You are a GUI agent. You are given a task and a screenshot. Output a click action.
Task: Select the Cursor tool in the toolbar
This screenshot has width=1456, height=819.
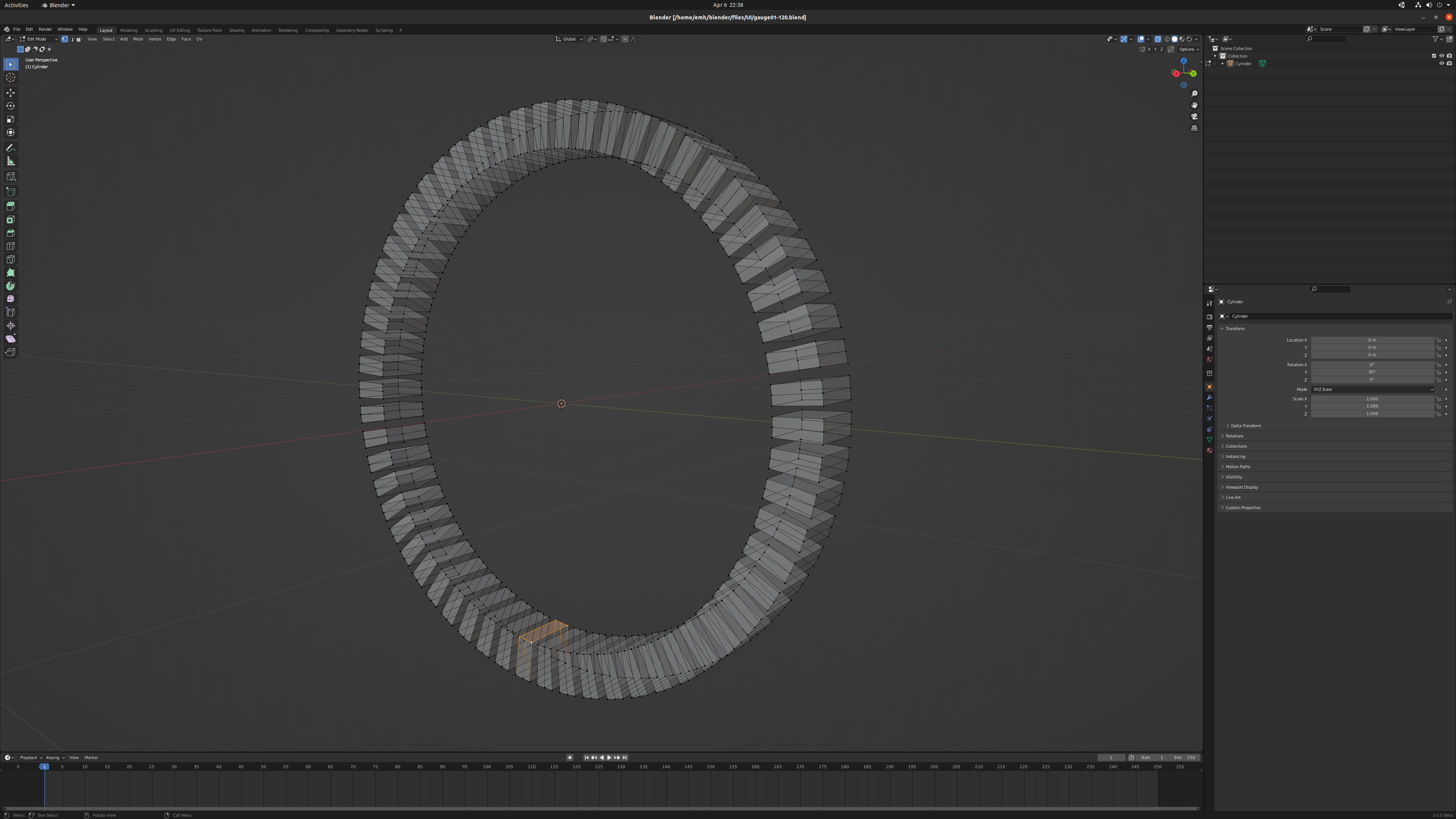click(x=11, y=77)
